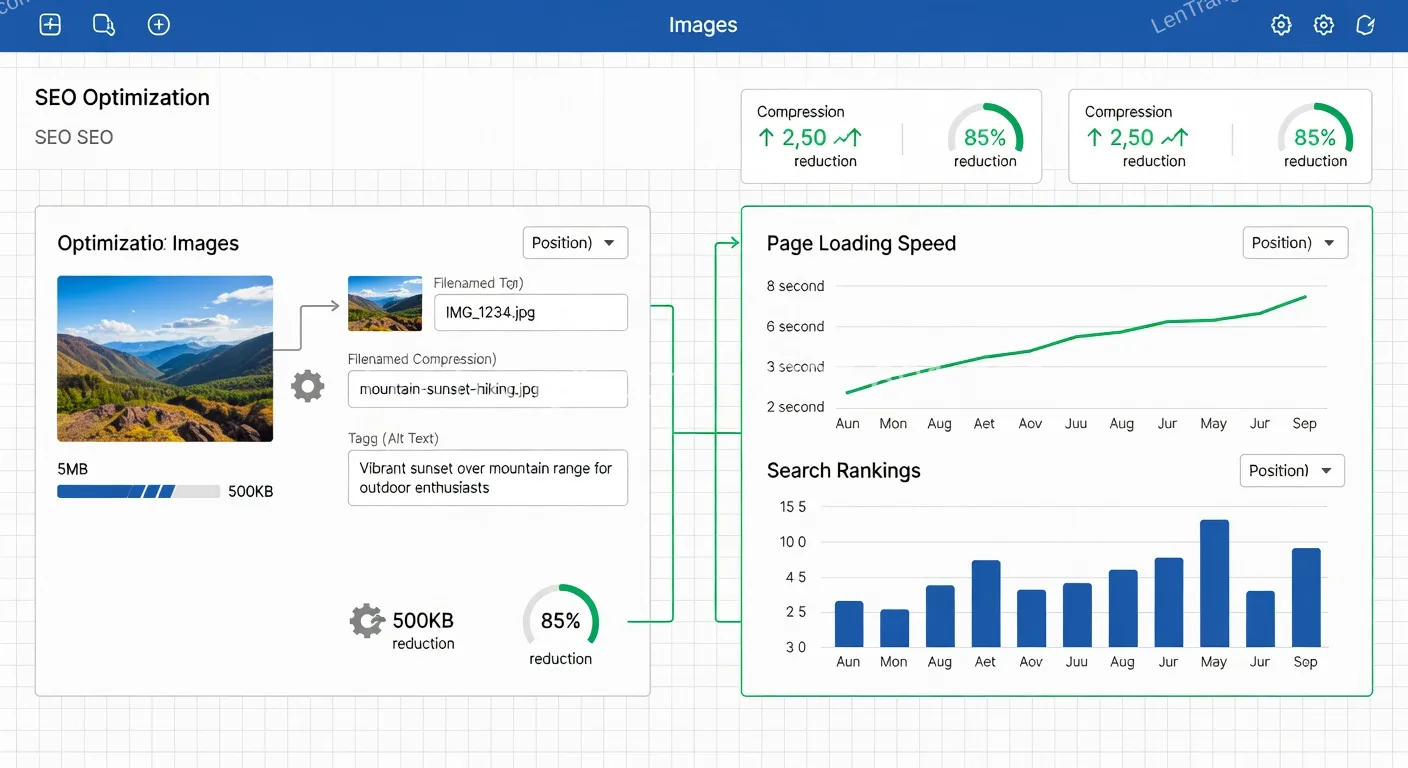Click the Aun bar in Search Rankings chart

tap(849, 624)
